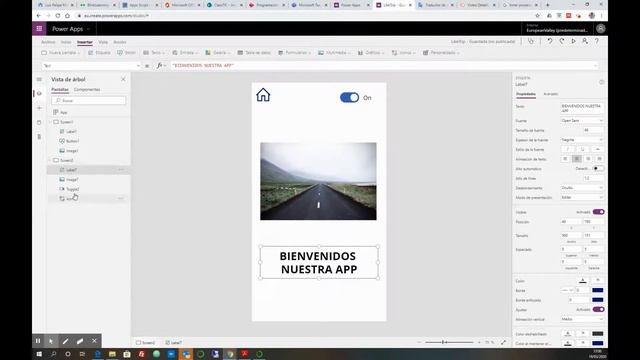Open help with the question mark icon
640x360 pixels.
[x=597, y=41]
